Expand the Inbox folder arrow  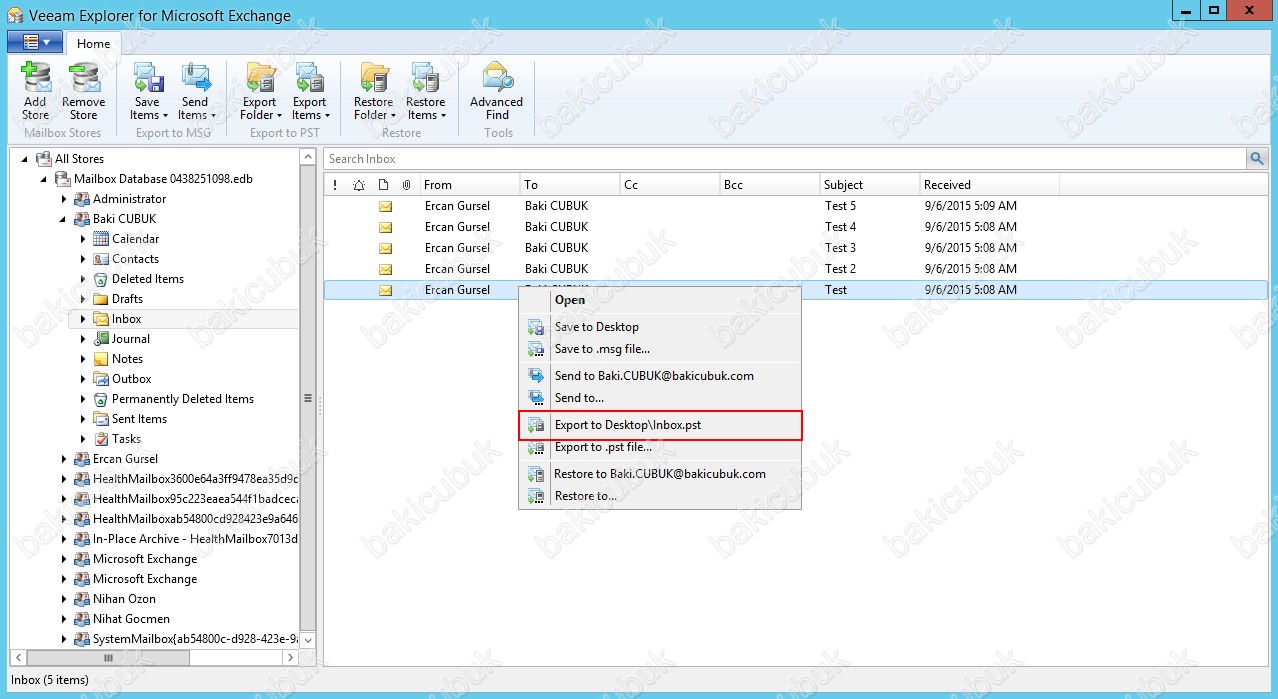tap(83, 319)
